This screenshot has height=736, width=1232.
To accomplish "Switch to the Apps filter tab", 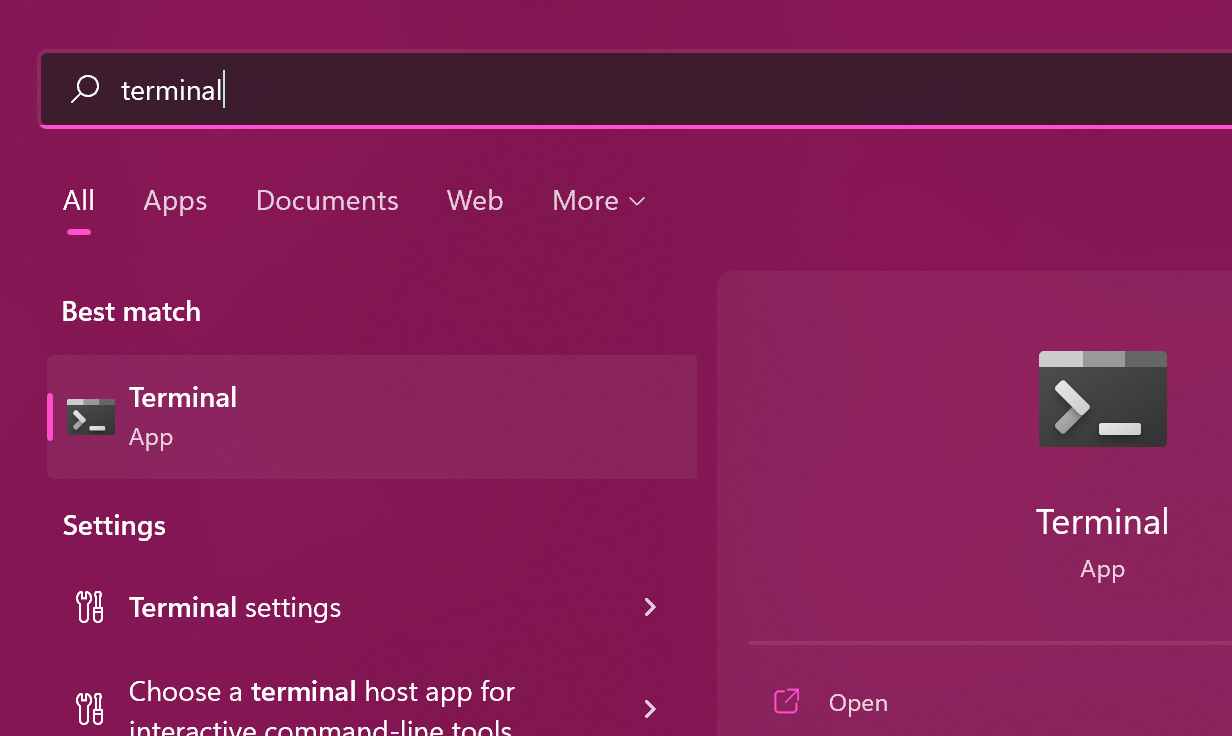I will pyautogui.click(x=175, y=201).
